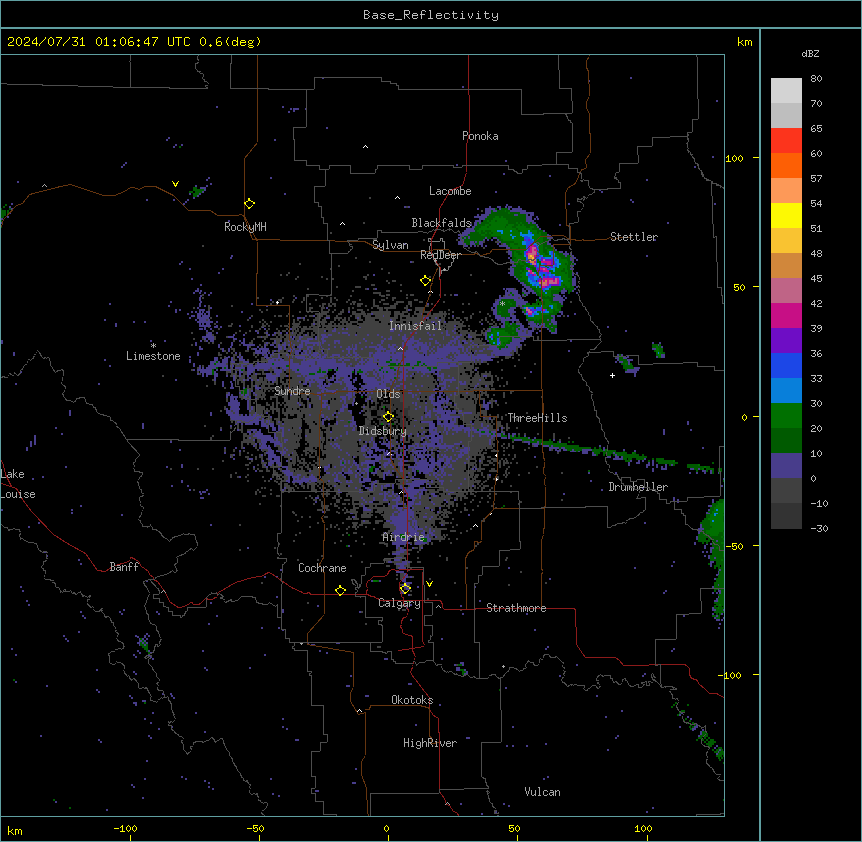Screen dimensions: 862x842
Task: Click the white asterisk above Limestone label
Action: tap(153, 346)
